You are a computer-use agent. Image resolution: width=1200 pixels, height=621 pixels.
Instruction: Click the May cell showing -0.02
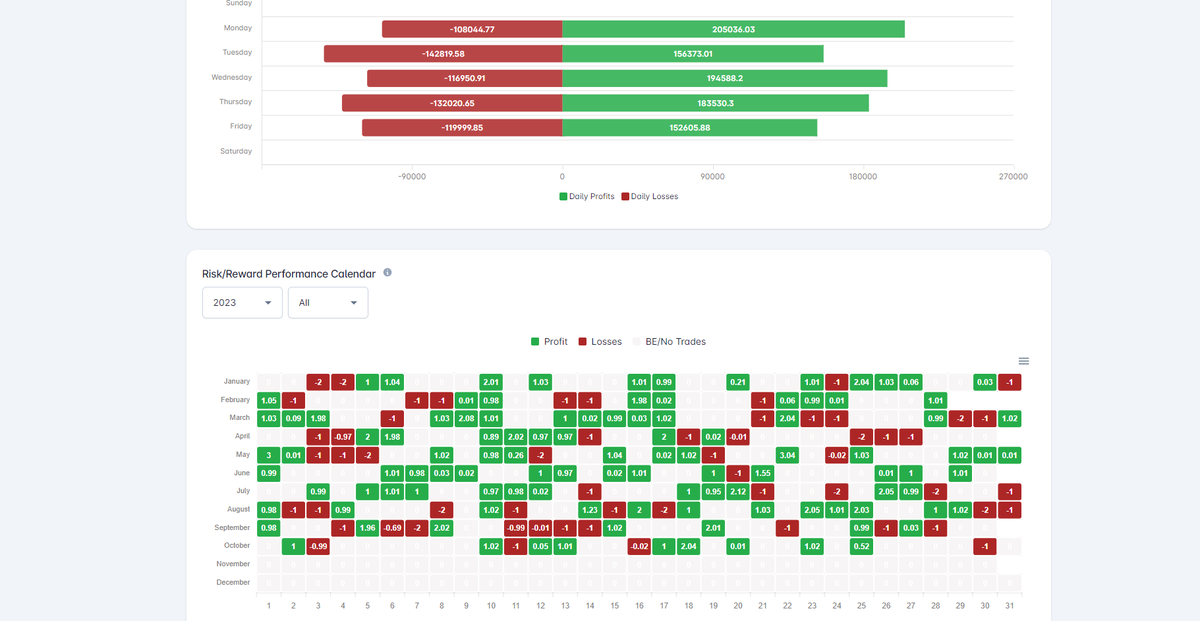coord(837,455)
